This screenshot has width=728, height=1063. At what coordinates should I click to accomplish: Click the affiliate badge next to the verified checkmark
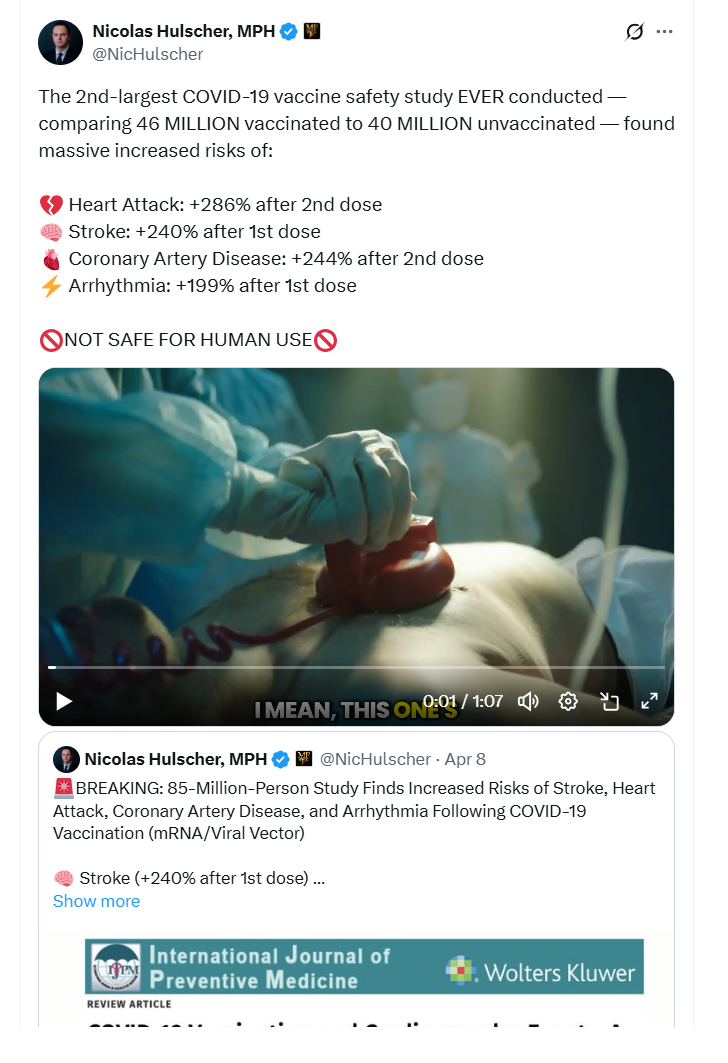pyautogui.click(x=312, y=31)
